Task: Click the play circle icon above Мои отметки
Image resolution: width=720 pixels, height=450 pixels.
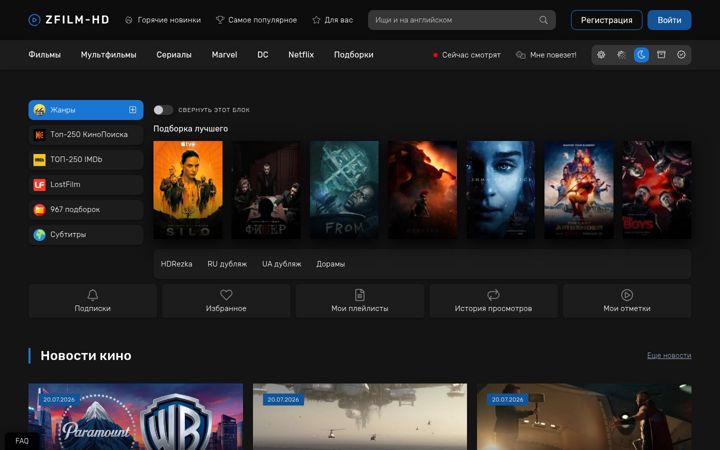Action: 627,295
